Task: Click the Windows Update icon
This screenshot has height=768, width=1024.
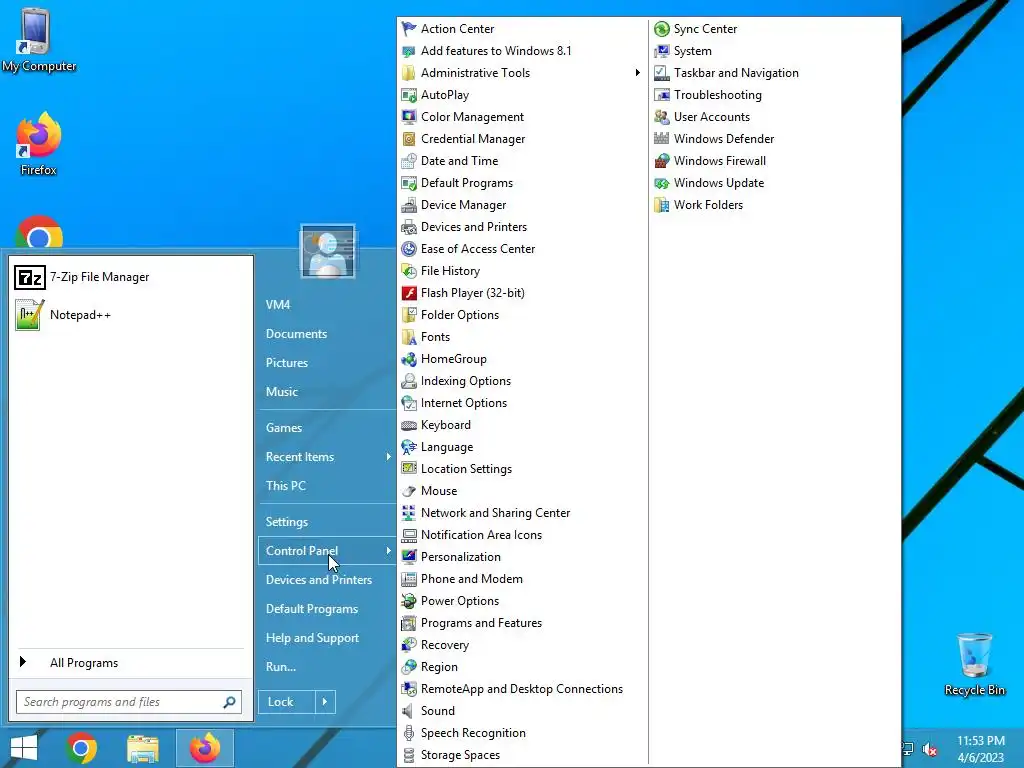Action: click(662, 183)
